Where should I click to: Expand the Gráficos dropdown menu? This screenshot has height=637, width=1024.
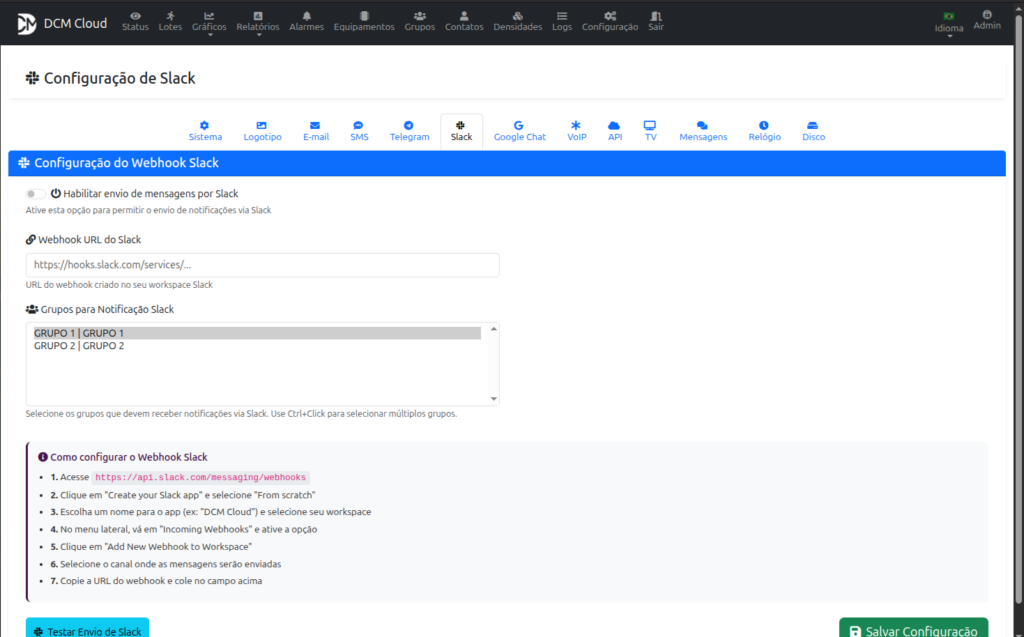(x=209, y=23)
